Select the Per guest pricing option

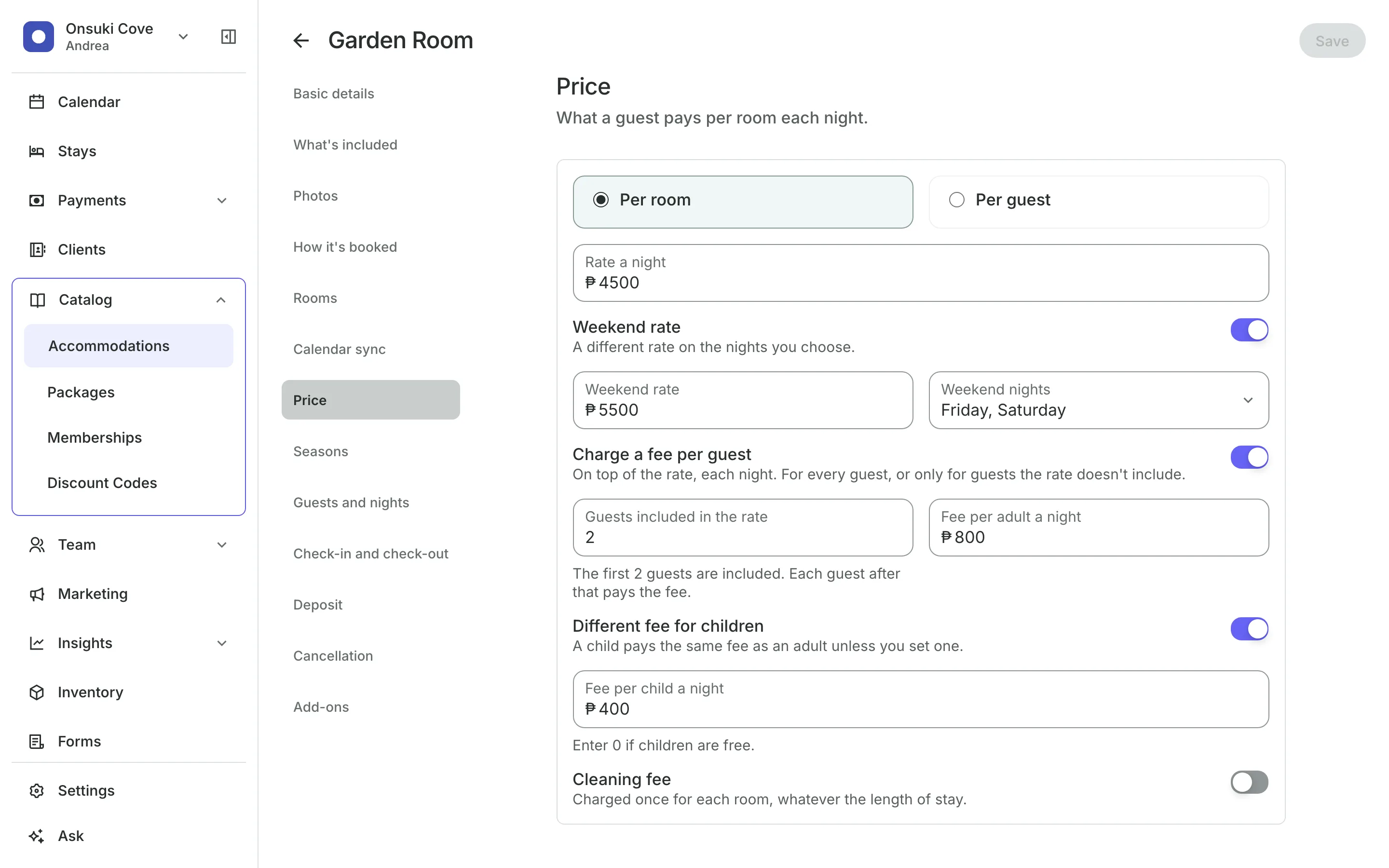[x=1099, y=202]
